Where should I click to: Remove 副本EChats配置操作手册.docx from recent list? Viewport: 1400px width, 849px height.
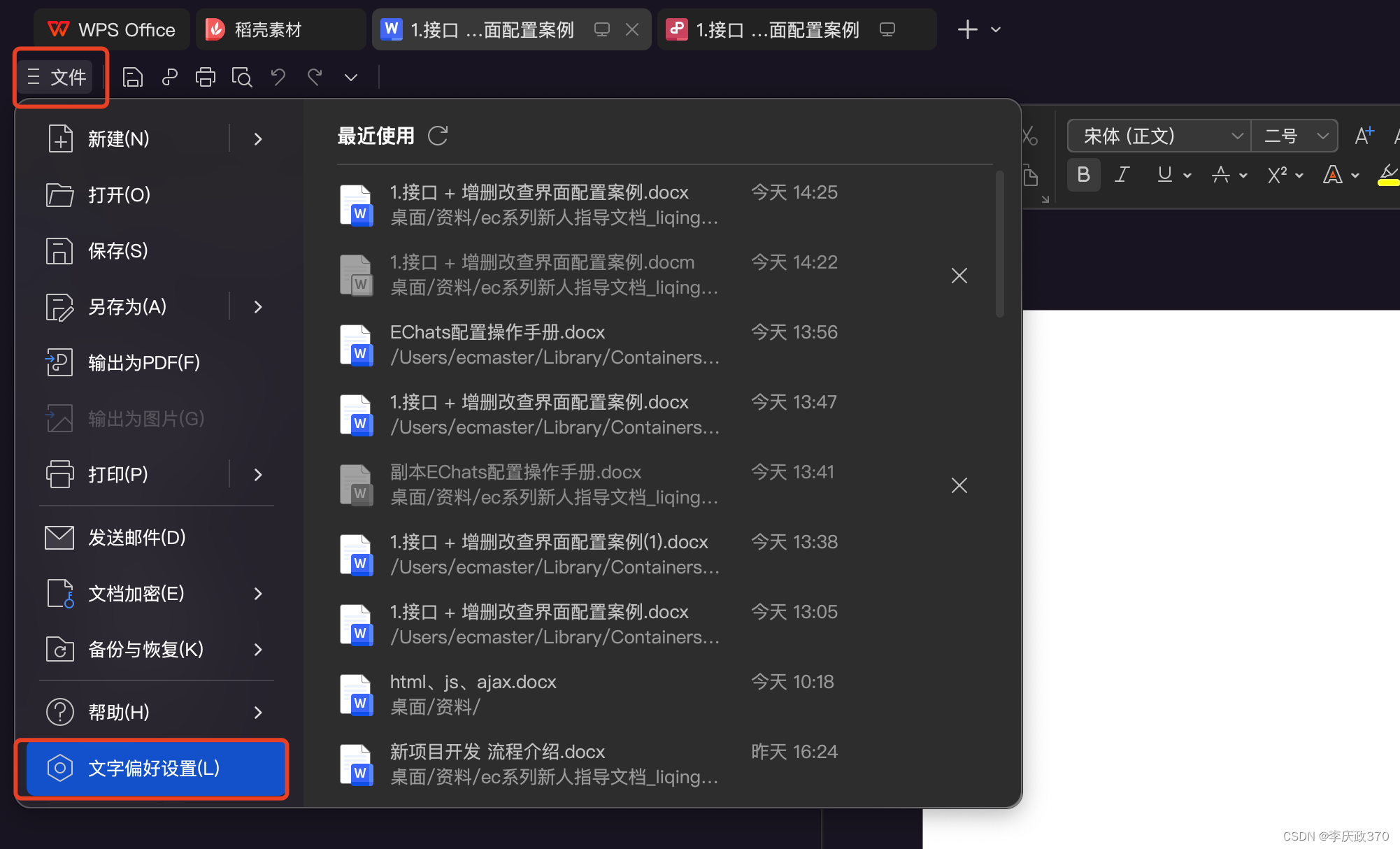959,485
